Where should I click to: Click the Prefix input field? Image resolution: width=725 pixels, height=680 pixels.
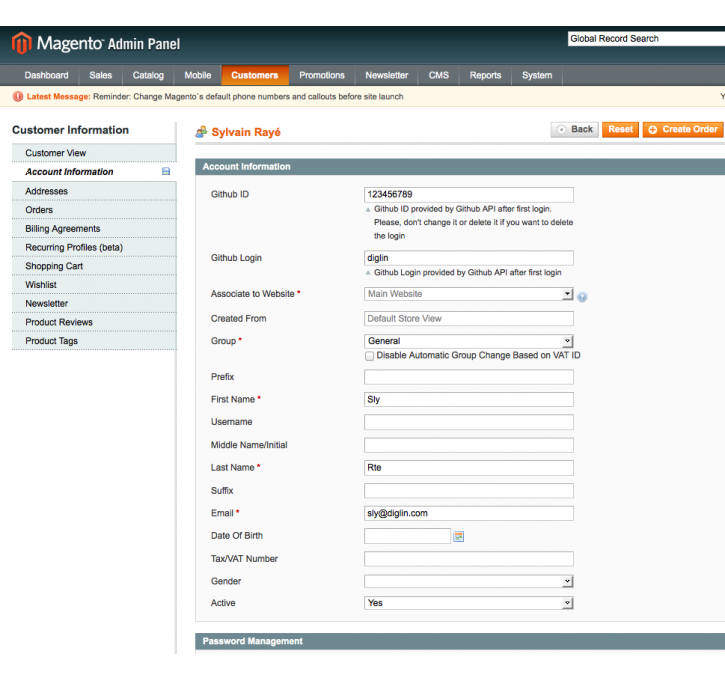tap(469, 377)
